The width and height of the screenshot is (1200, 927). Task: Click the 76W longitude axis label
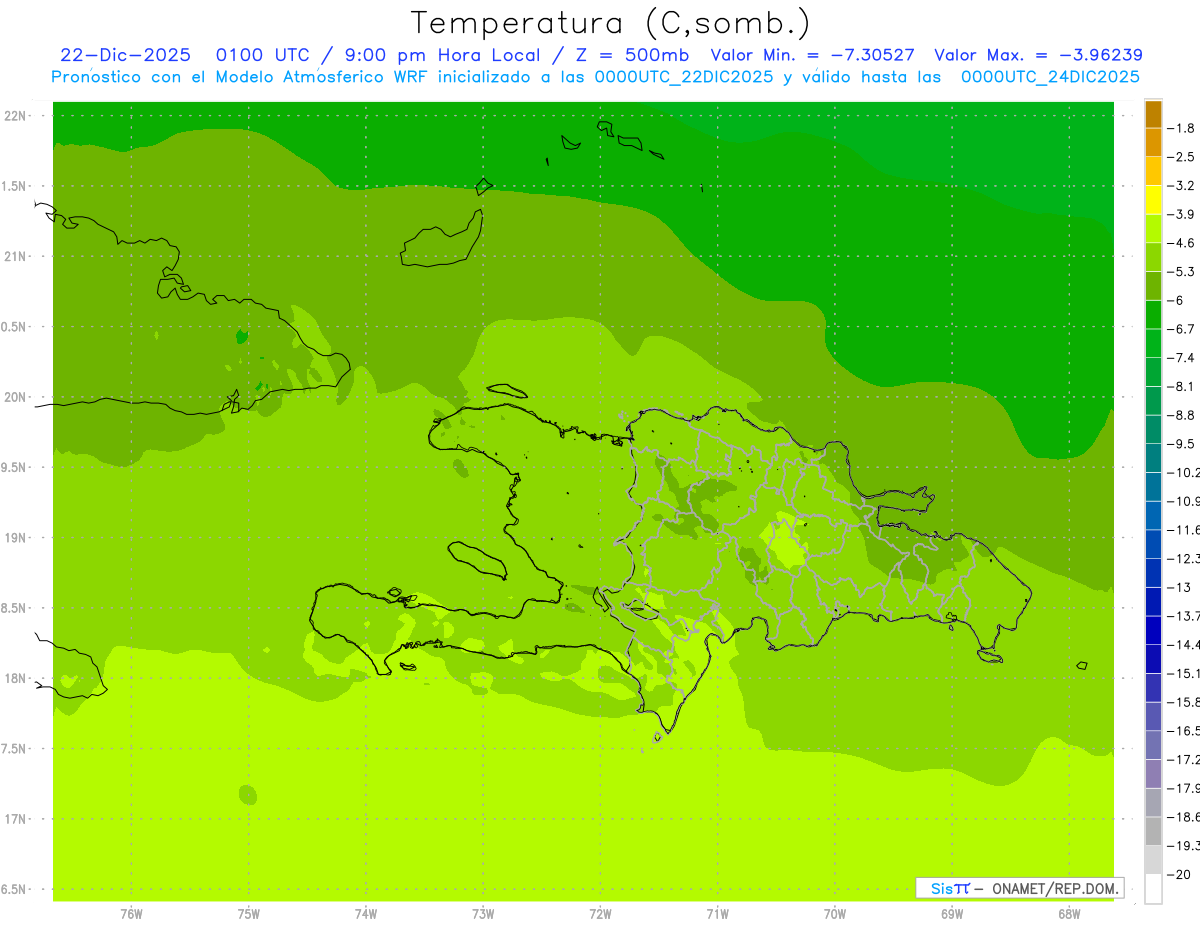click(x=131, y=914)
